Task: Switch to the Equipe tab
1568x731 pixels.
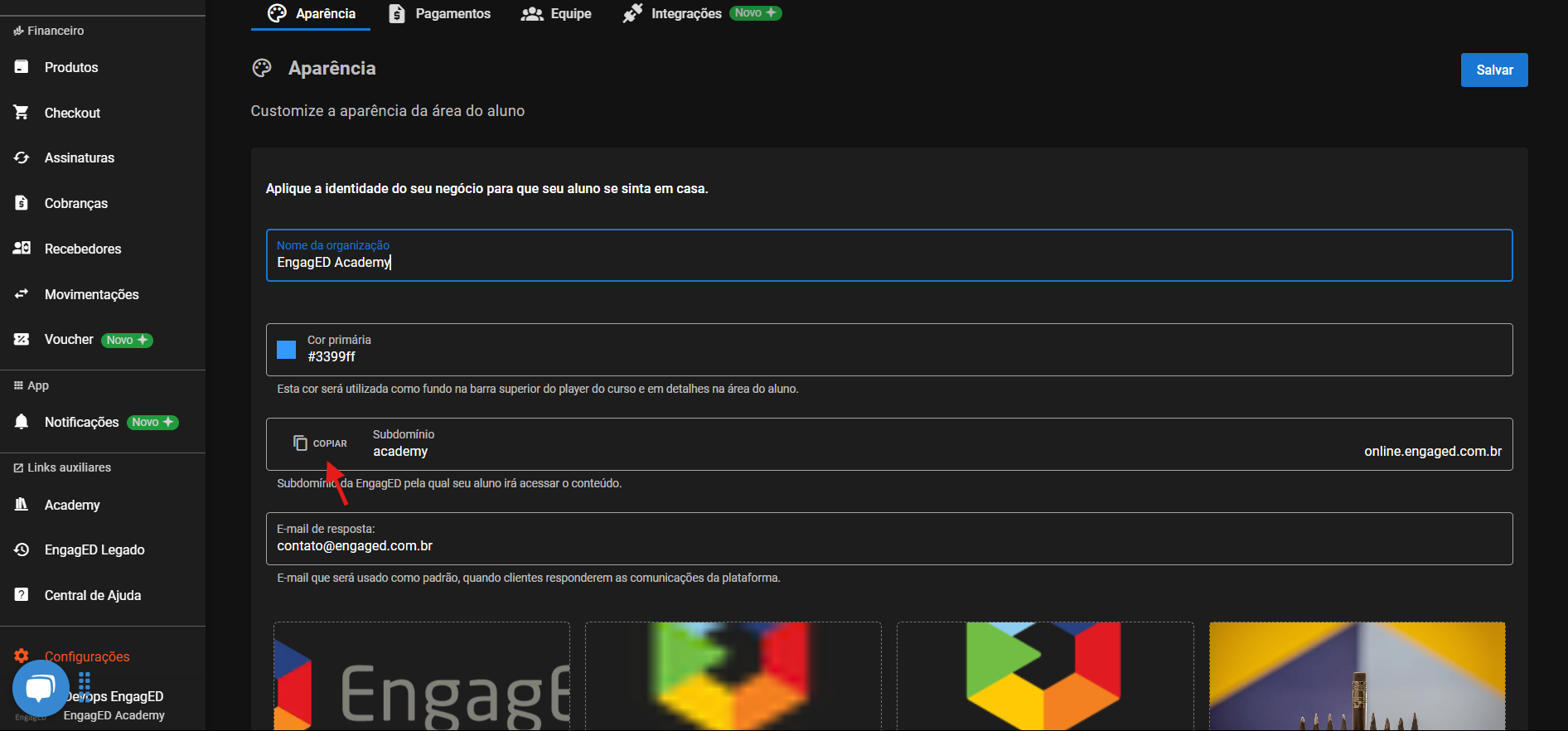Action: (556, 14)
